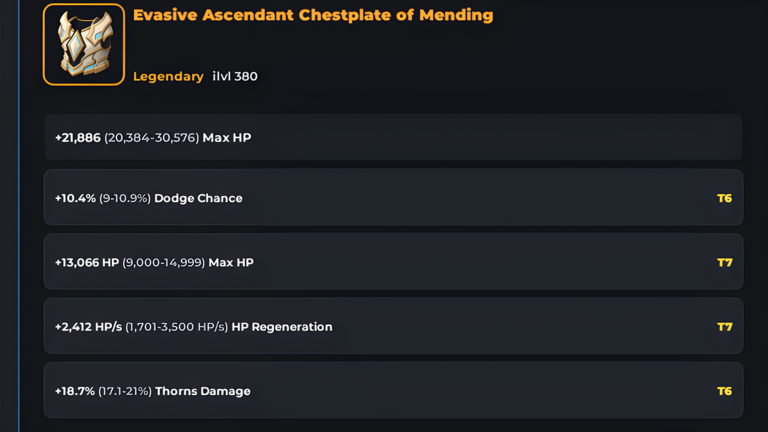This screenshot has height=432, width=768.
Task: Select the +13,066 HP Max HP affix row
Action: pyautogui.click(x=393, y=262)
